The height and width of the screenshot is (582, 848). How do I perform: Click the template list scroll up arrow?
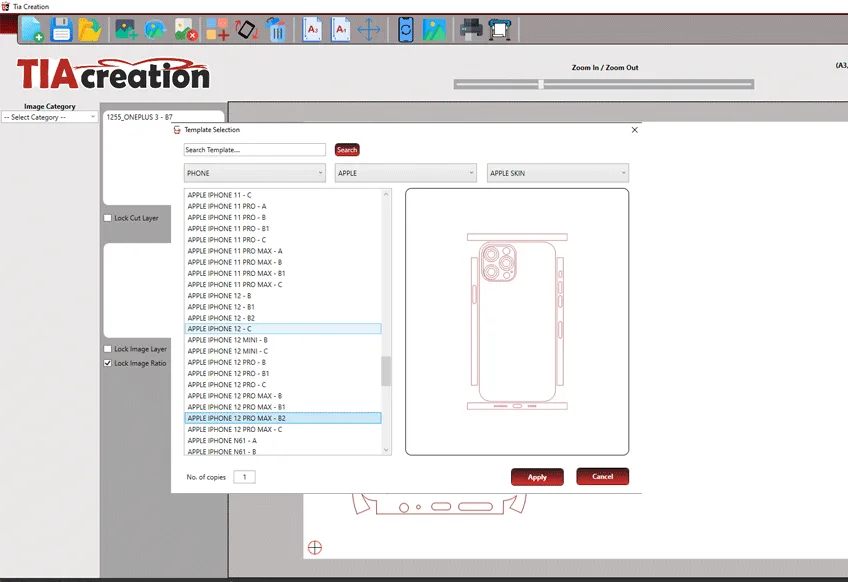click(x=386, y=194)
